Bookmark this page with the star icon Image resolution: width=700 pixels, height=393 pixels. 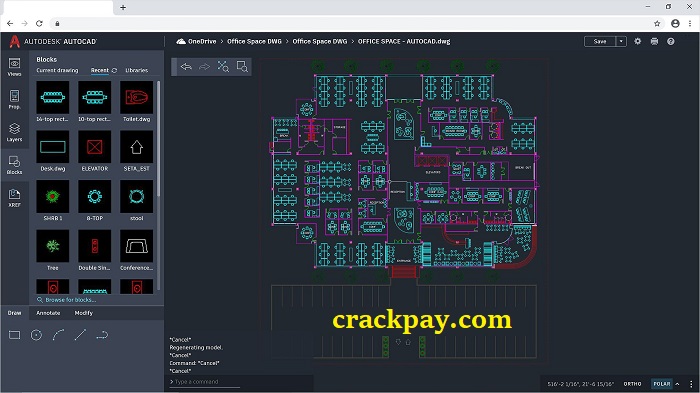pyautogui.click(x=657, y=23)
